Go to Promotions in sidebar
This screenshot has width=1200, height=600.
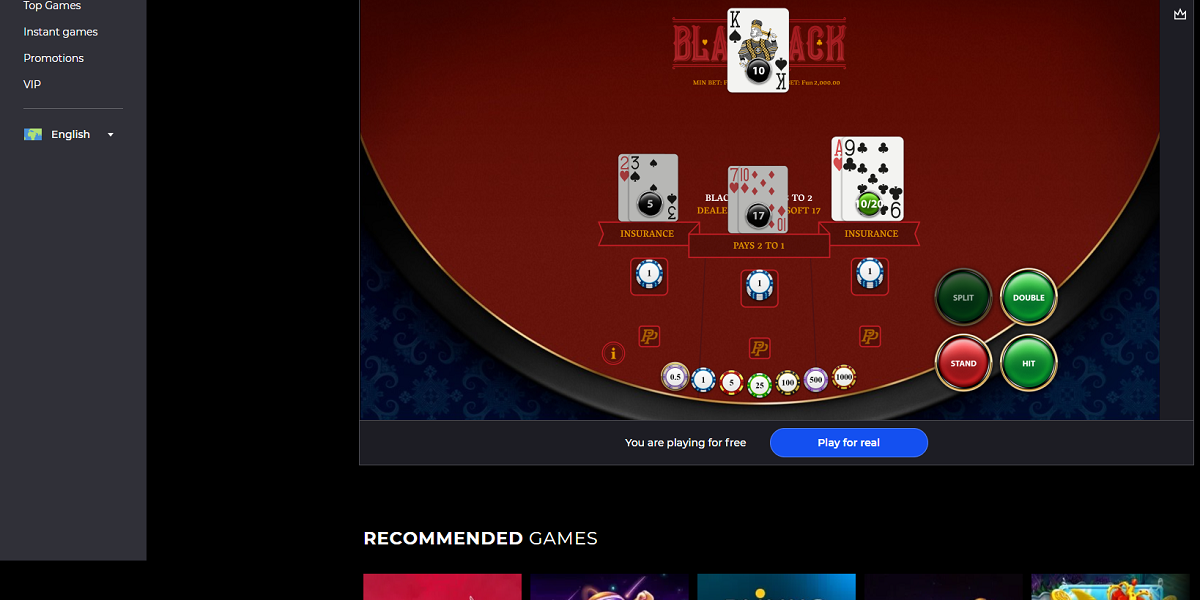coord(54,58)
